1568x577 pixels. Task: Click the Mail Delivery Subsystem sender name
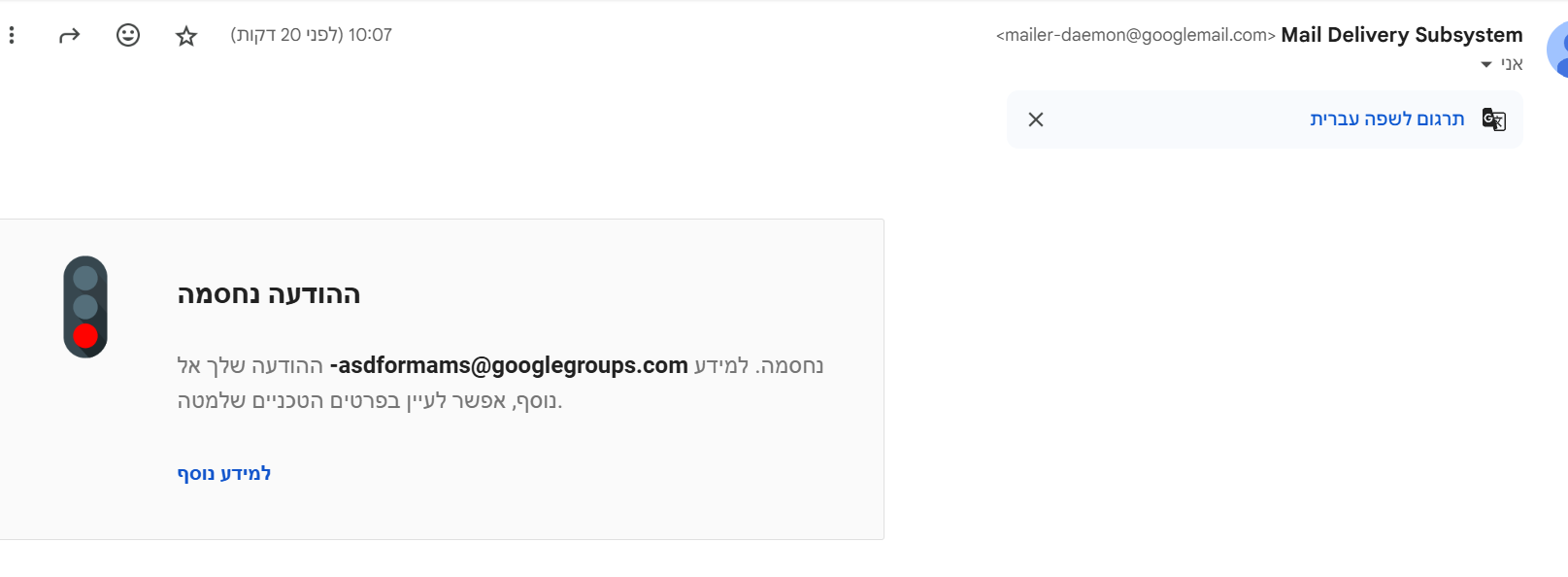[x=1401, y=35]
